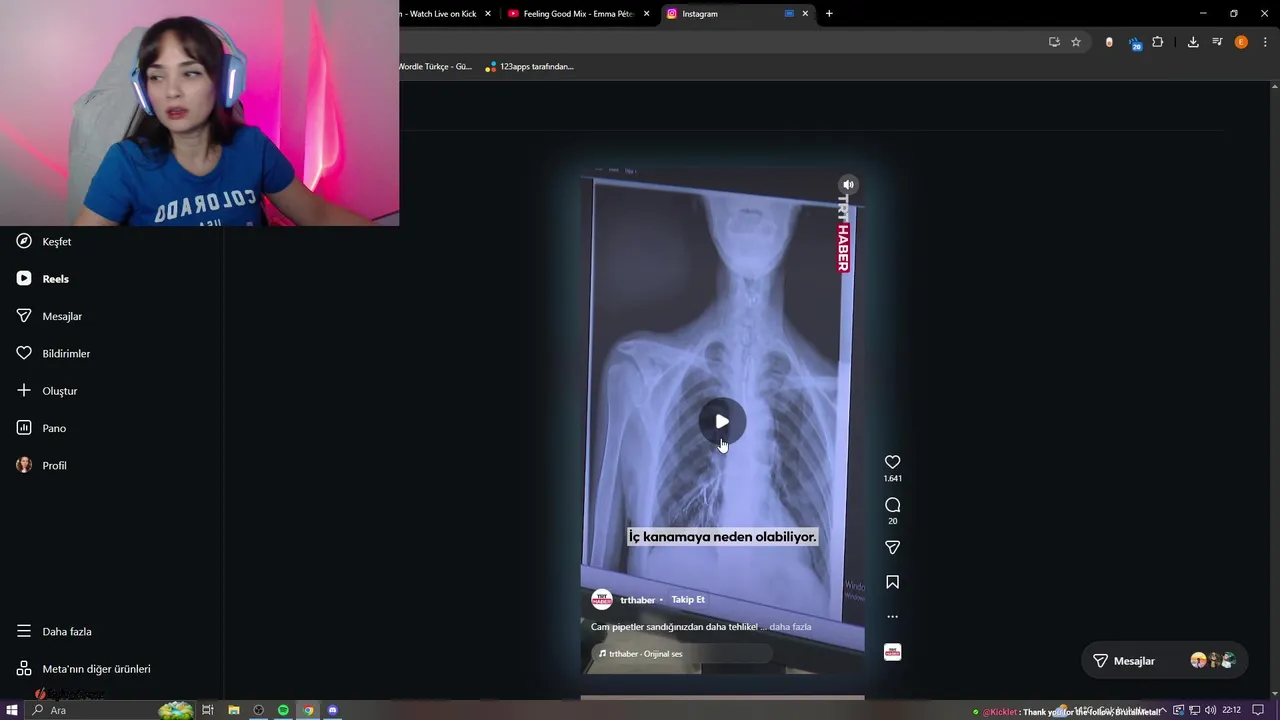The image size is (1280, 720).
Task: Open Chrome from taskbar
Action: point(308,710)
